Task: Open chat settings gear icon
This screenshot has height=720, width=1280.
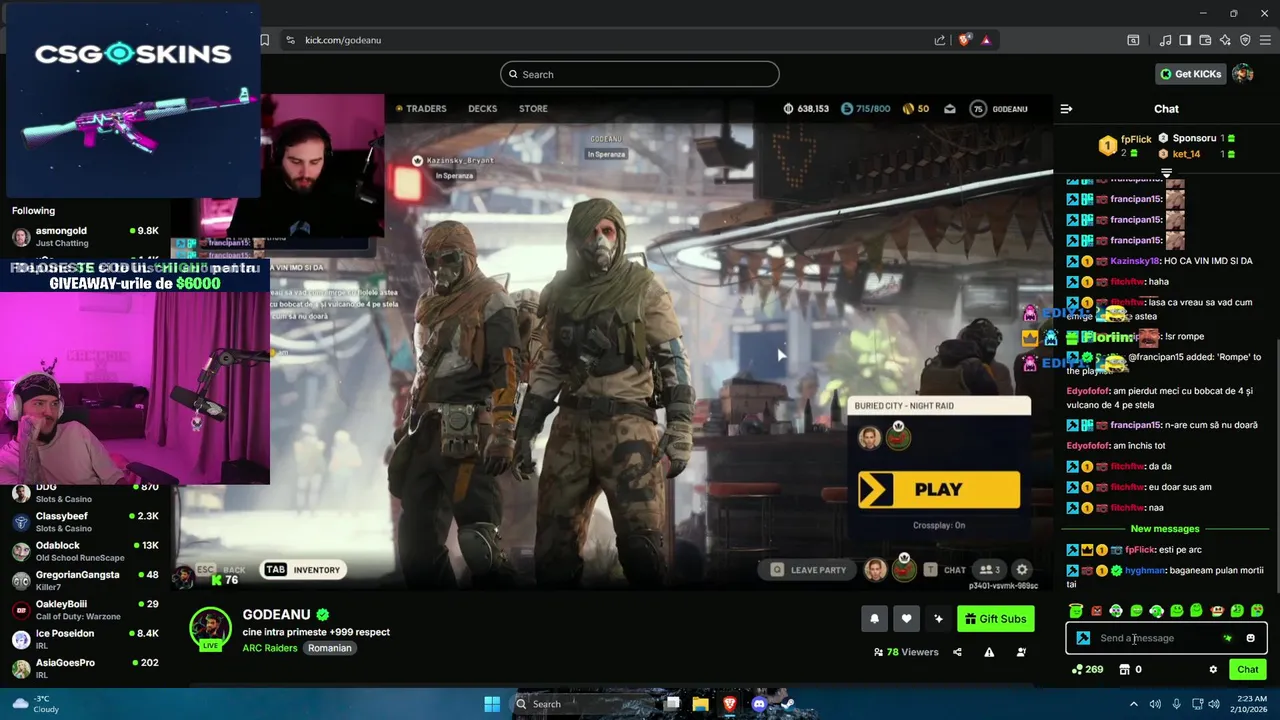Action: pos(1213,670)
